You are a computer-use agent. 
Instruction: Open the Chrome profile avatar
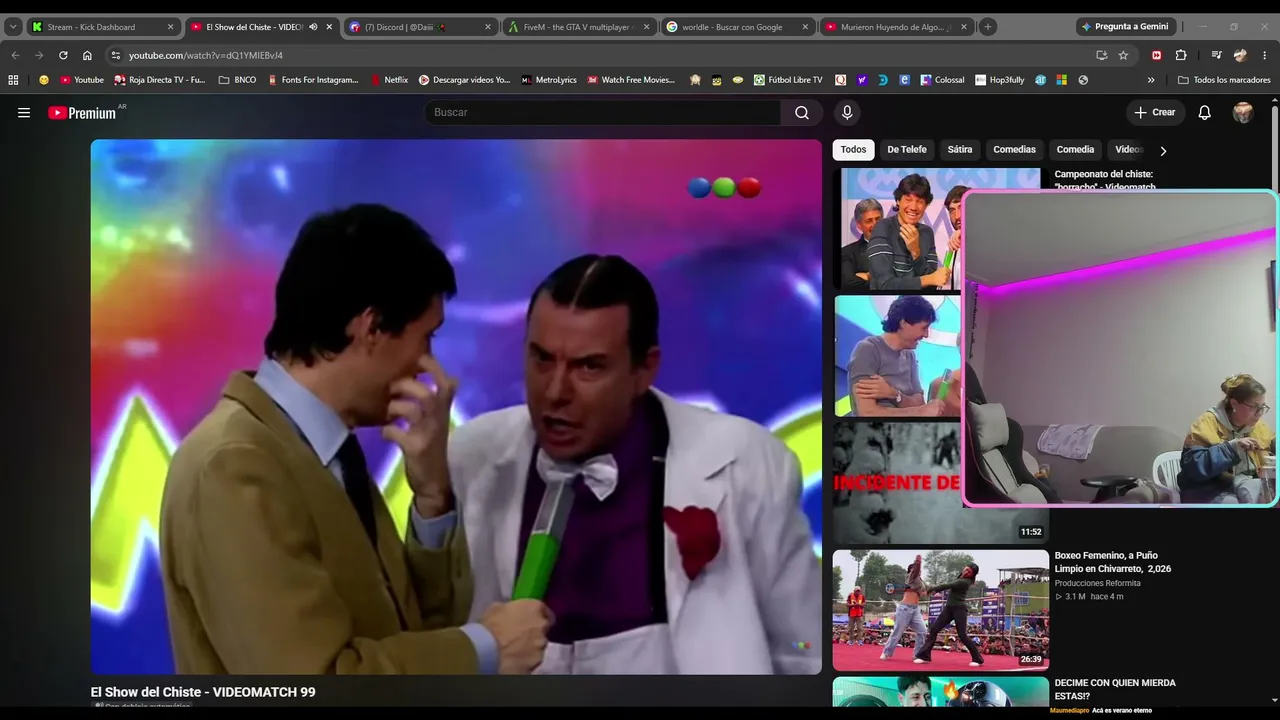(x=1241, y=55)
